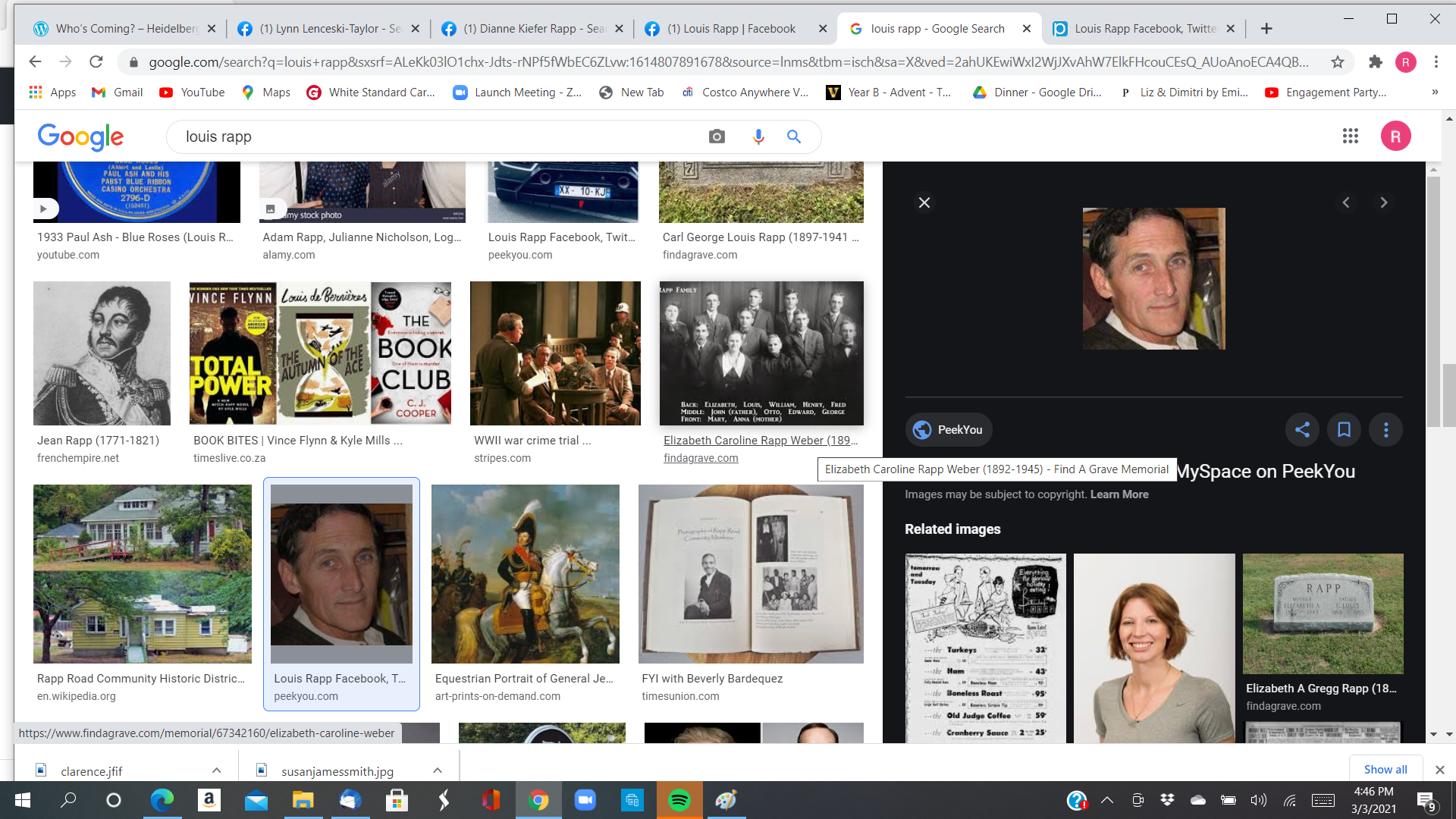Open Chrome extensions puzzle icon

(1375, 62)
